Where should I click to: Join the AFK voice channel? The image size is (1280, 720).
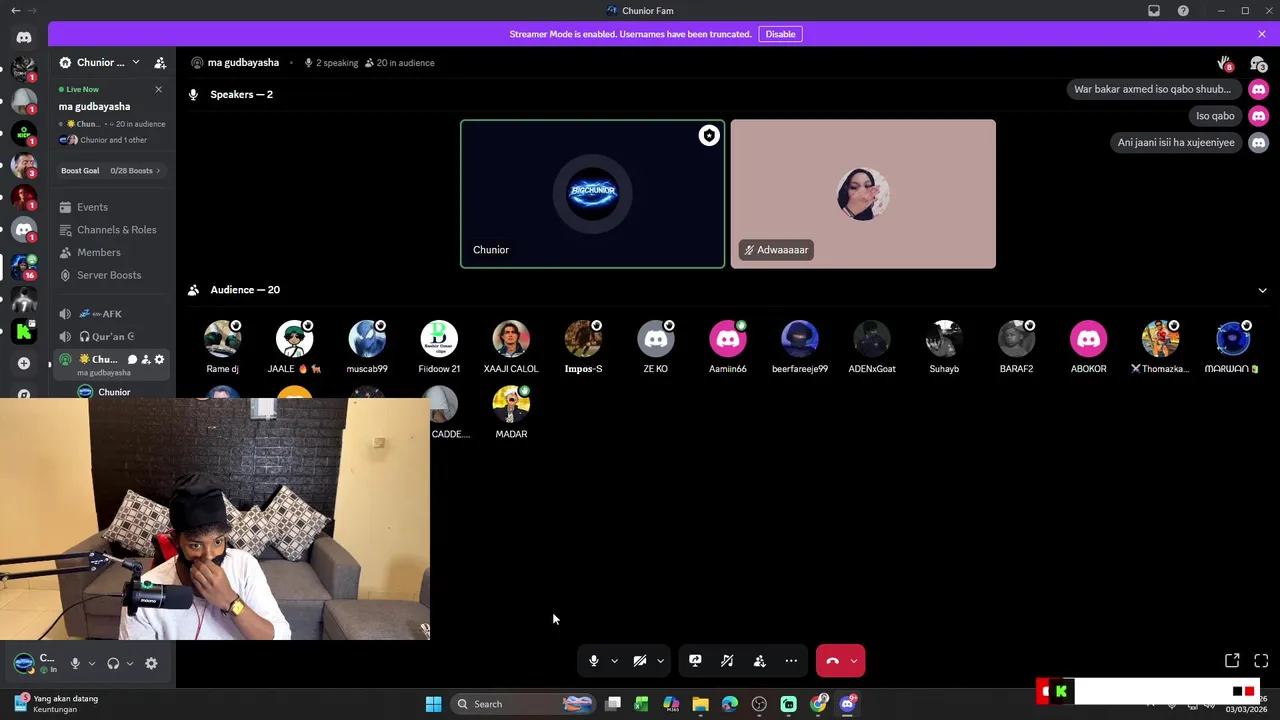pos(112,314)
